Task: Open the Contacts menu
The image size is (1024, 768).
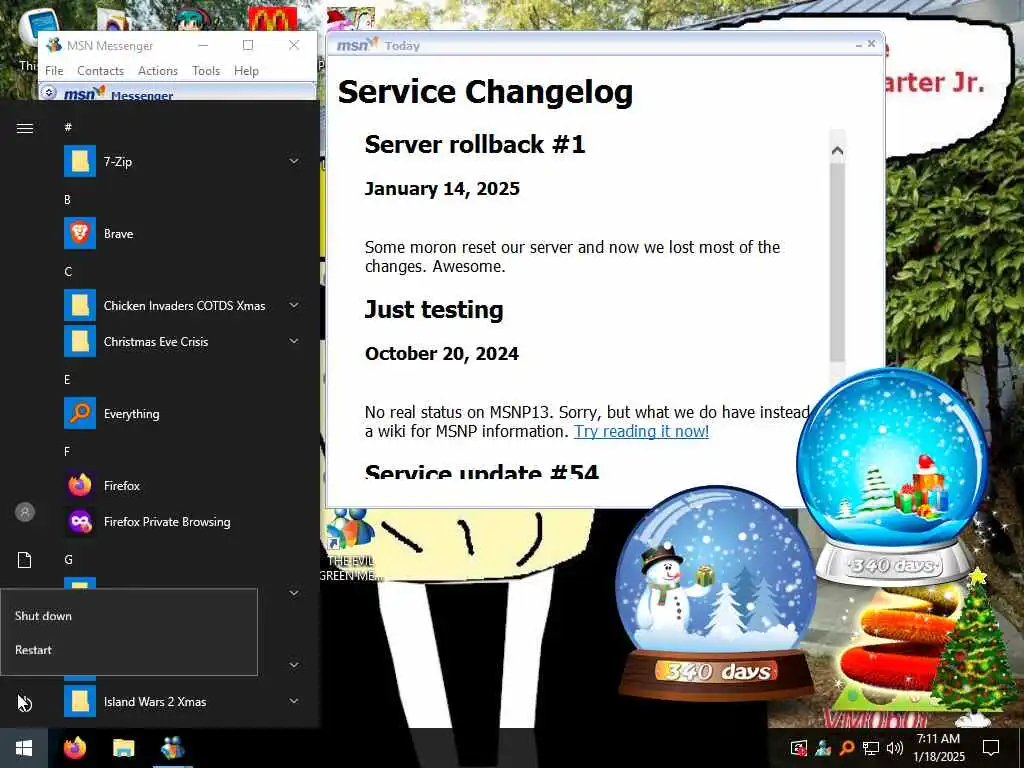Action: pyautogui.click(x=101, y=71)
